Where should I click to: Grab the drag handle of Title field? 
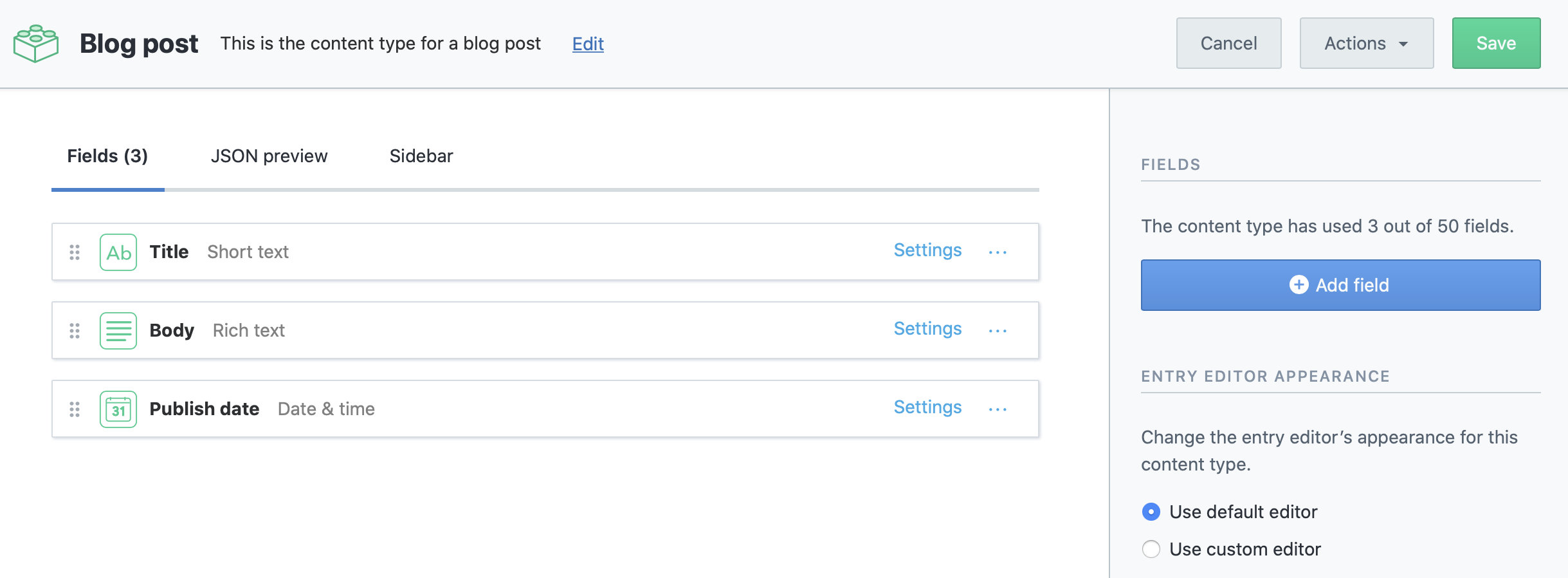click(75, 252)
